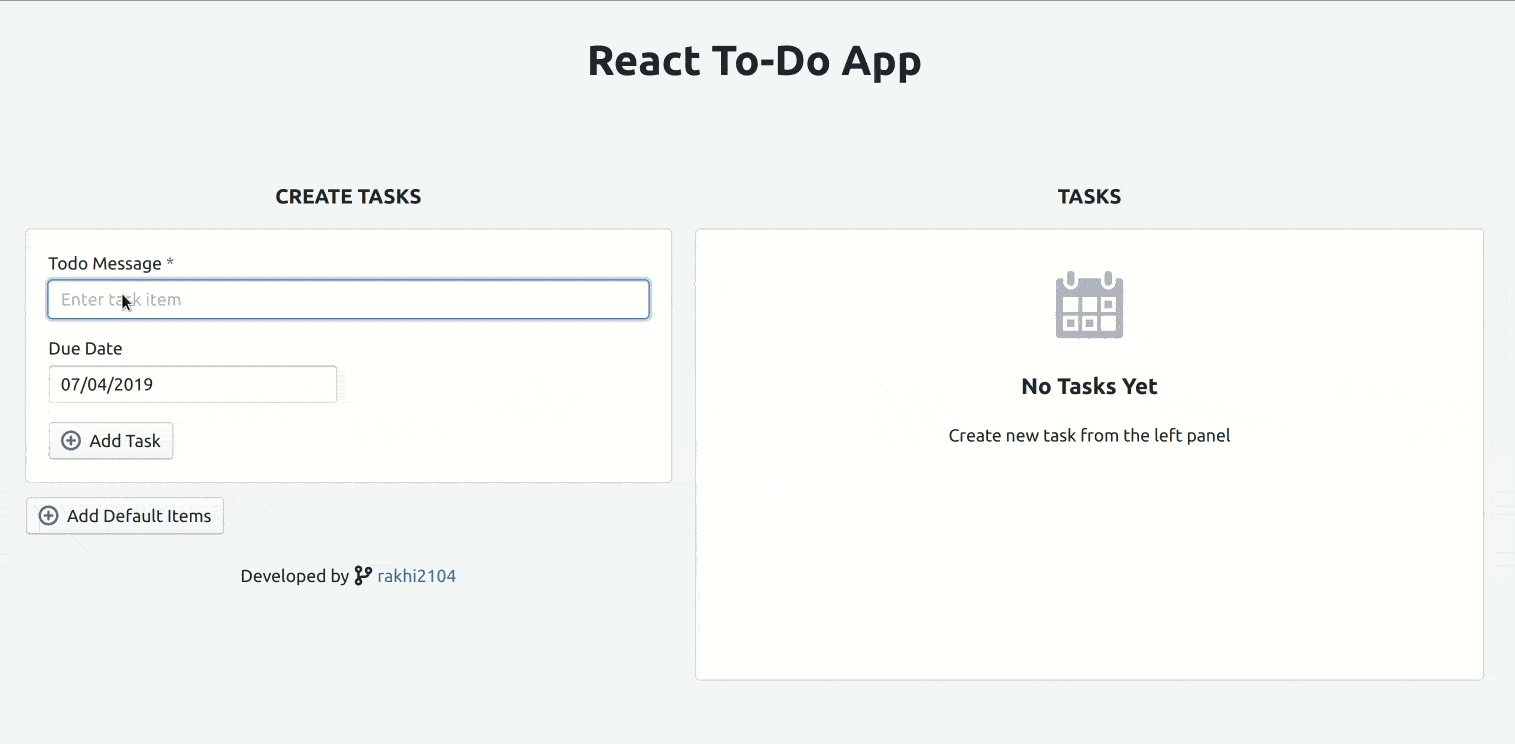Open the Due Date field showing 07/04/2019
1515x744 pixels.
tap(192, 384)
